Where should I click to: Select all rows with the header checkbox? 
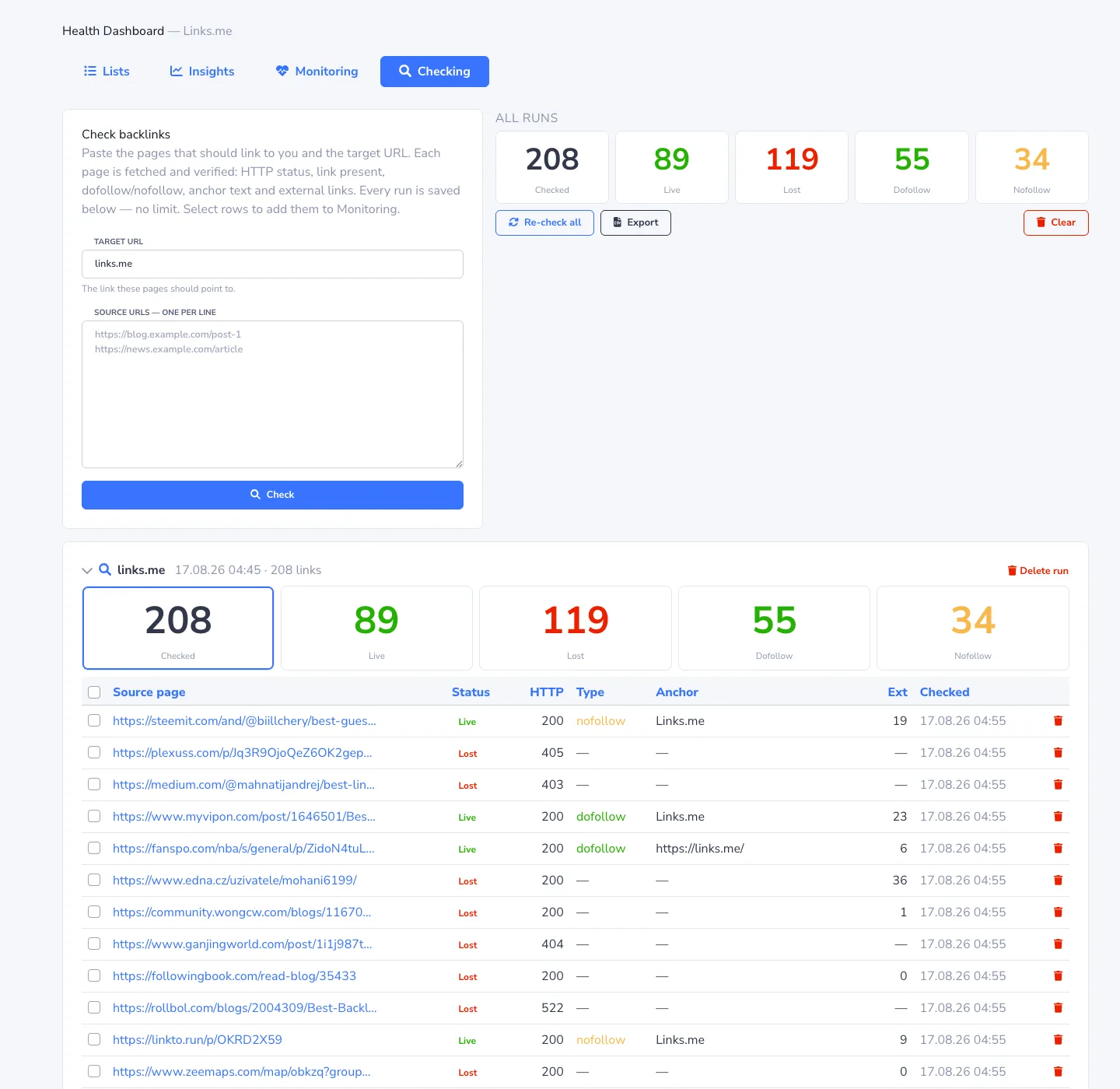94,692
